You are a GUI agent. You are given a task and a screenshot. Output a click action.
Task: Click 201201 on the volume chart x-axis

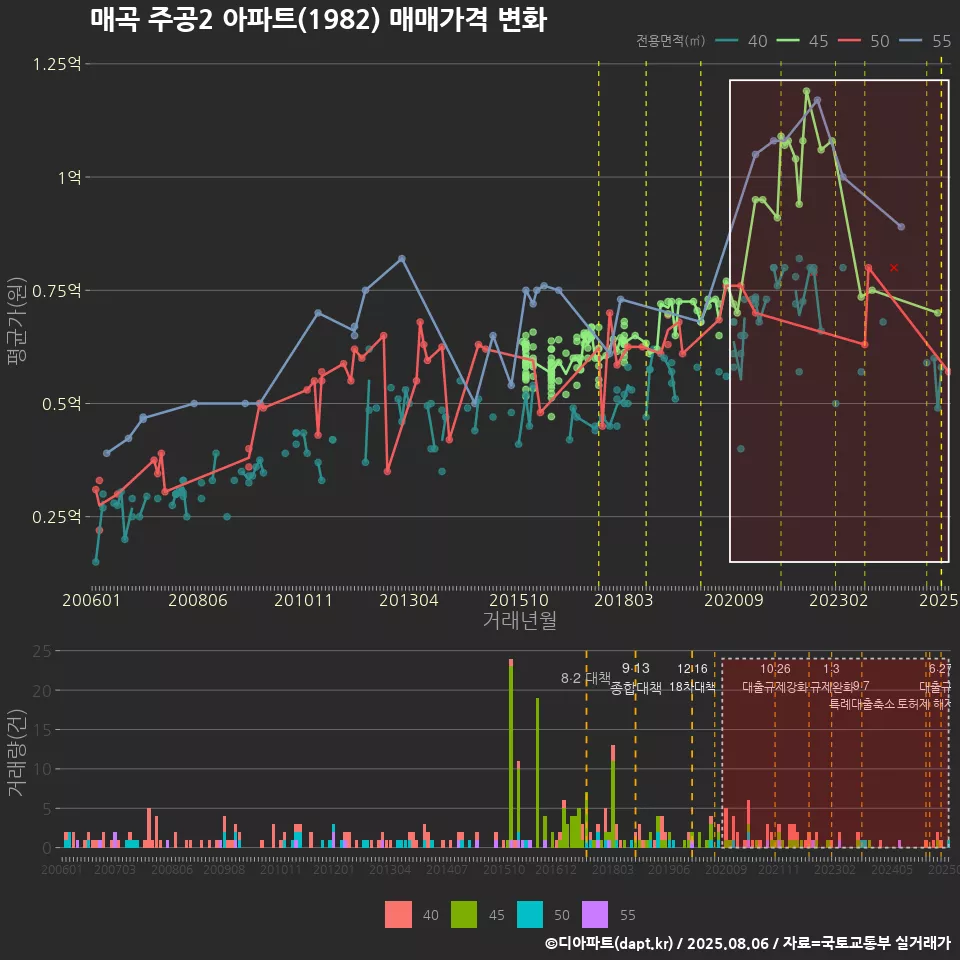pyautogui.click(x=334, y=869)
